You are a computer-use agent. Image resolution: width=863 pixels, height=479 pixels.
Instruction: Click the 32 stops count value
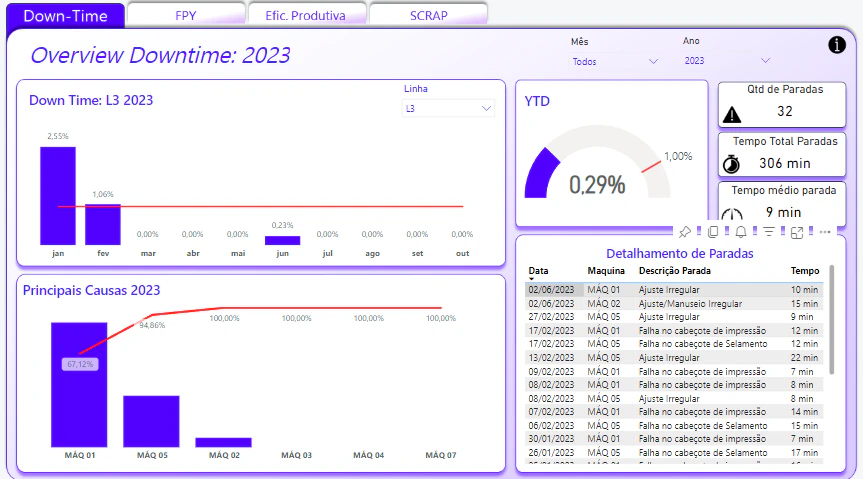[784, 111]
